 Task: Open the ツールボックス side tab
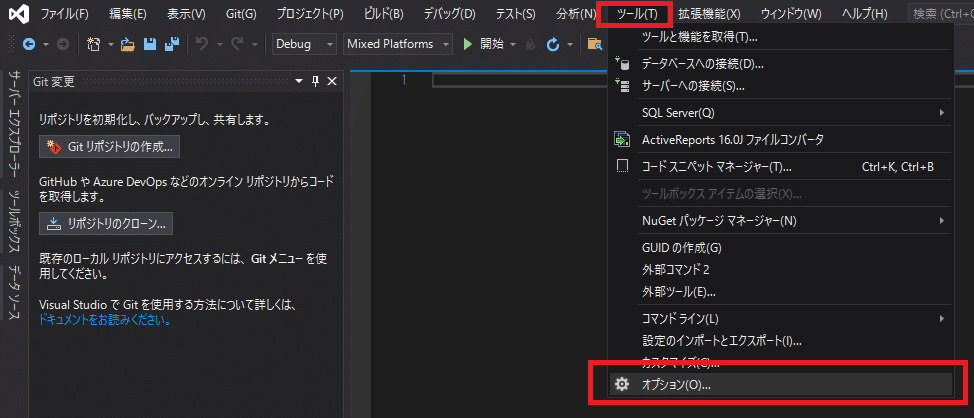point(15,223)
